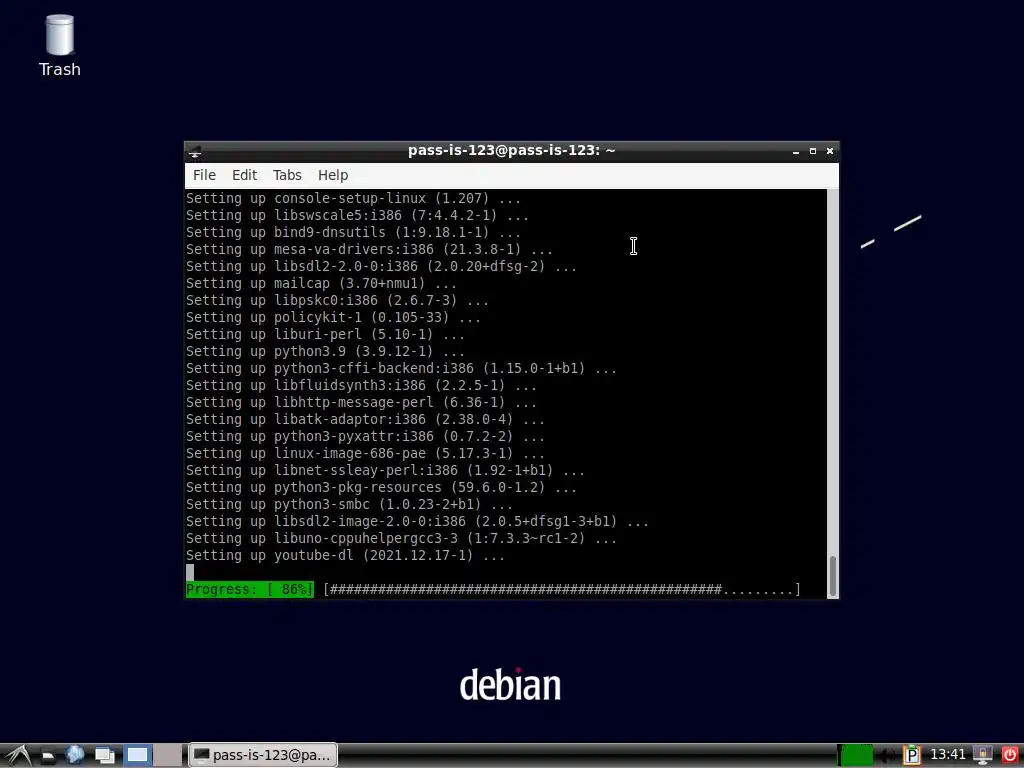Click the 'libhttp-message-perl' line

tap(361, 402)
